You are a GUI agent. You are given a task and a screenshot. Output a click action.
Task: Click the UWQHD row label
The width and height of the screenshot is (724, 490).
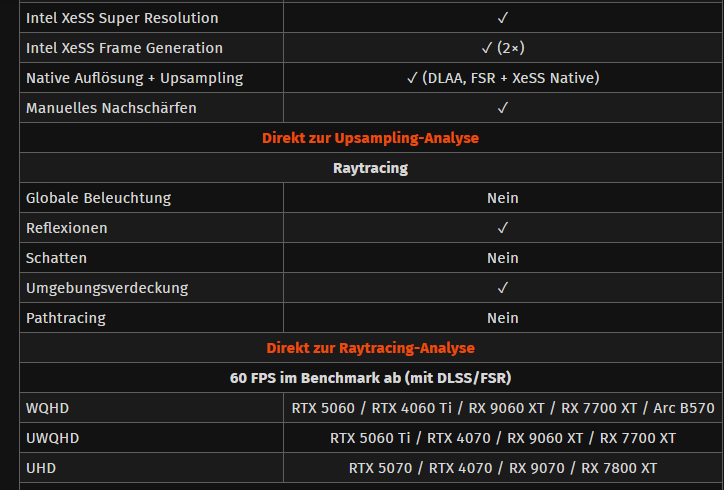pos(53,438)
